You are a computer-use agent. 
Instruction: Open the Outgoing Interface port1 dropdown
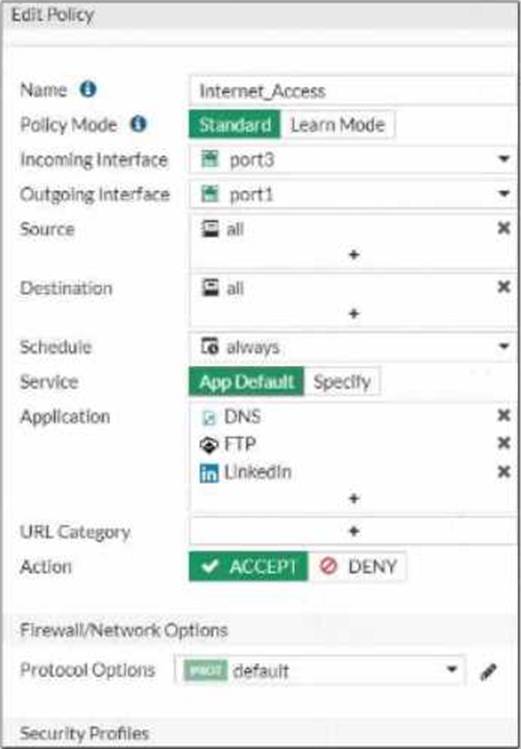(x=352, y=195)
